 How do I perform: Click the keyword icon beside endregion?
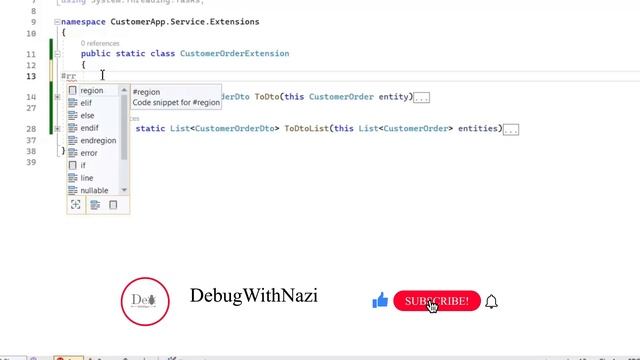pos(73,140)
